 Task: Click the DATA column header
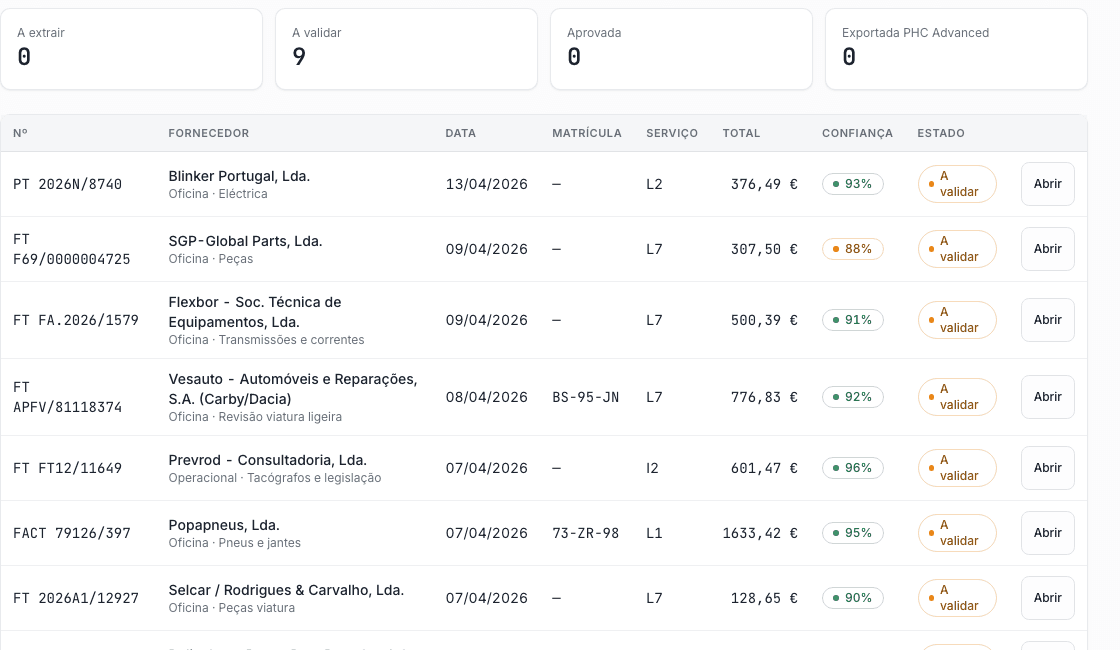coord(461,133)
